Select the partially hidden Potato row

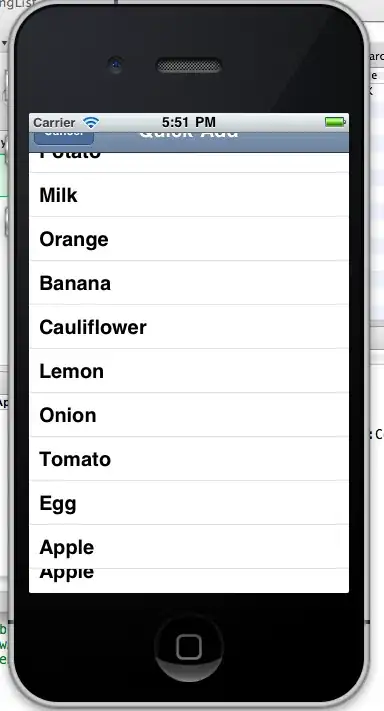click(189, 162)
